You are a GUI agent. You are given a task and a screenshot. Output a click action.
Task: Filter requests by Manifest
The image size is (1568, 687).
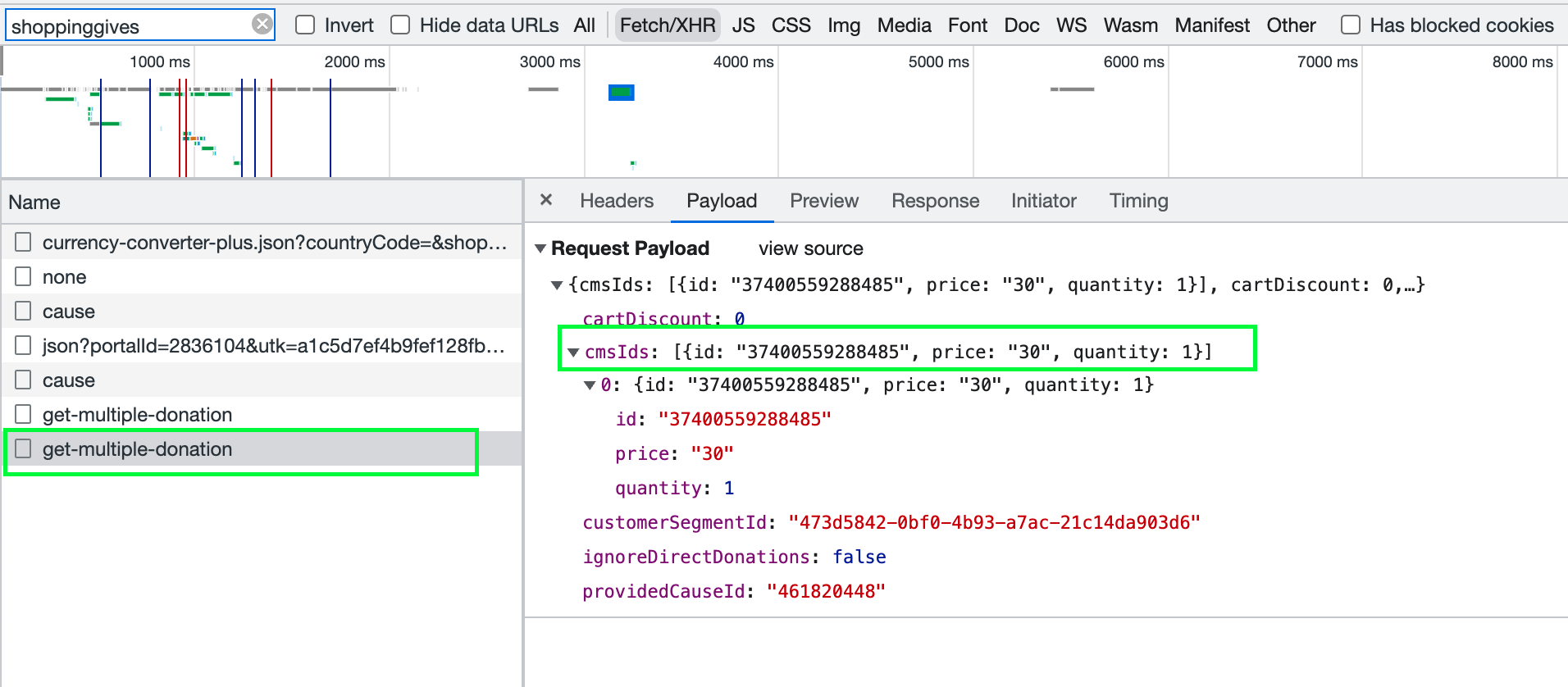1212,25
